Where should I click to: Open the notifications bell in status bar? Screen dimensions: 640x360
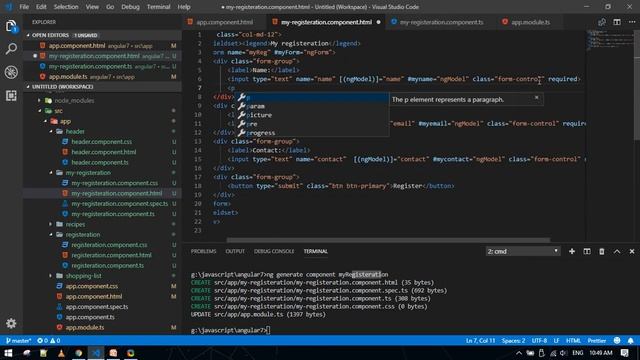coord(631,340)
